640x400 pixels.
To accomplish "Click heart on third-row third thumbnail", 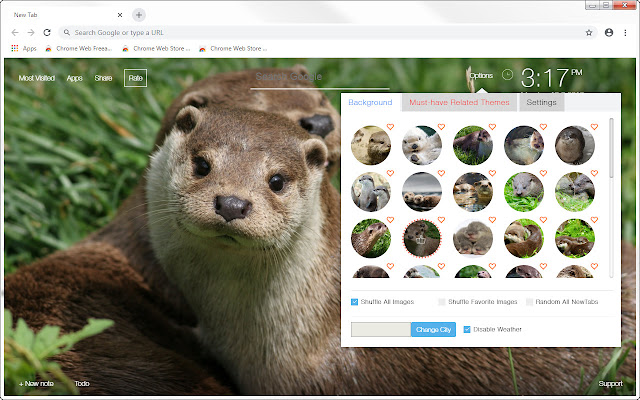I will (x=492, y=220).
